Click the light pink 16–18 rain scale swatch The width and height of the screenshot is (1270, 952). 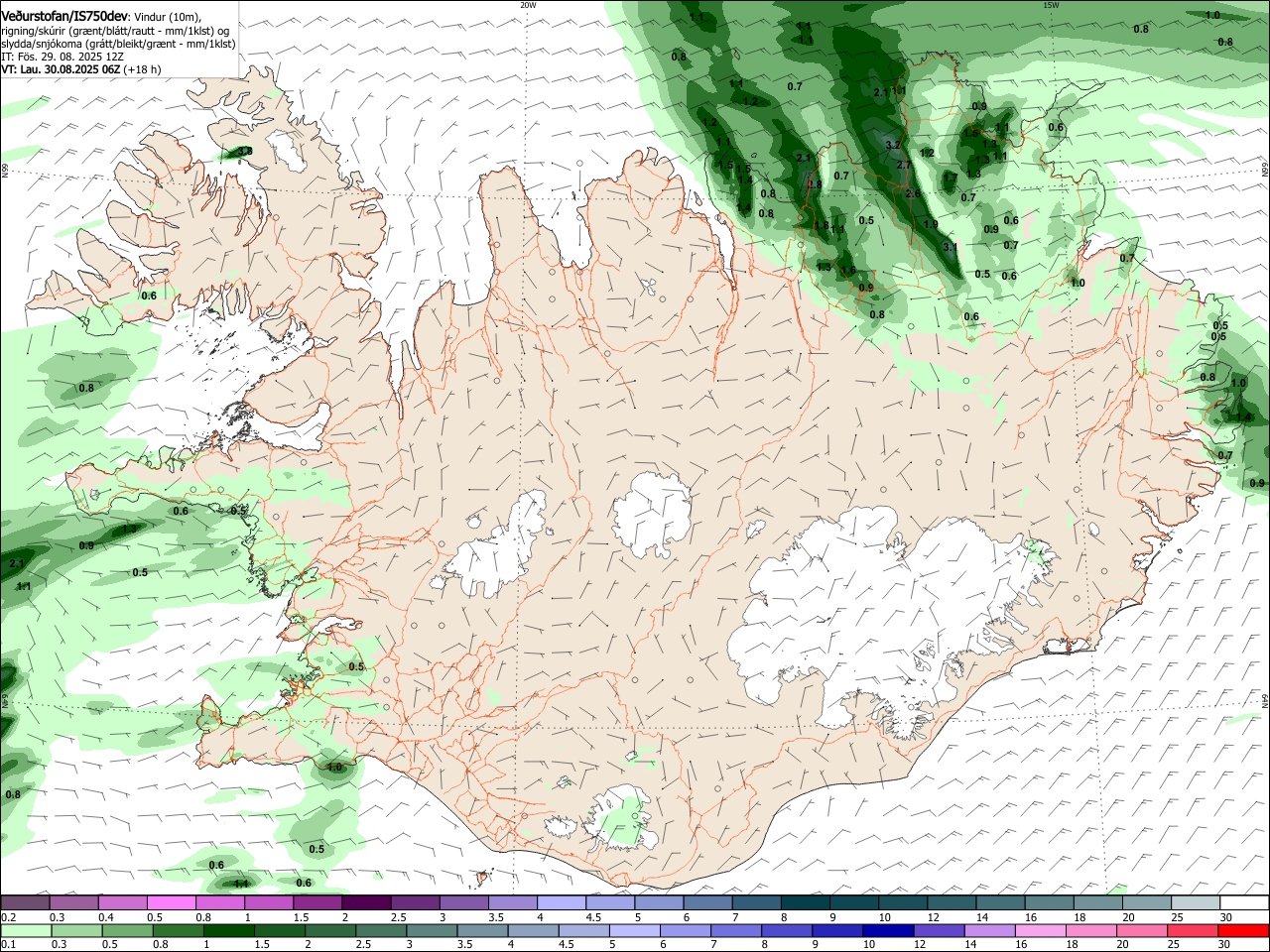click(1039, 930)
